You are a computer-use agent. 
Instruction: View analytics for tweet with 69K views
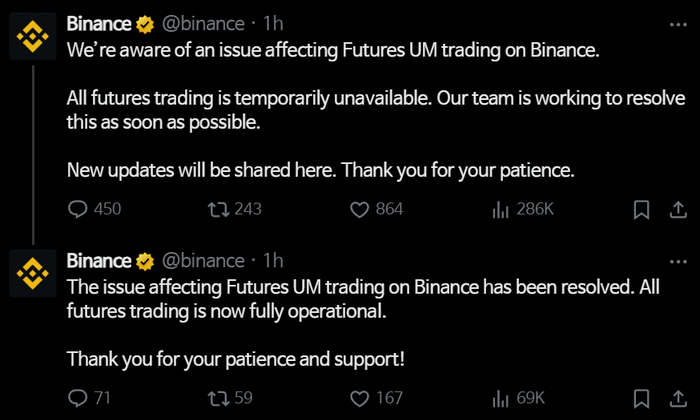click(500, 398)
